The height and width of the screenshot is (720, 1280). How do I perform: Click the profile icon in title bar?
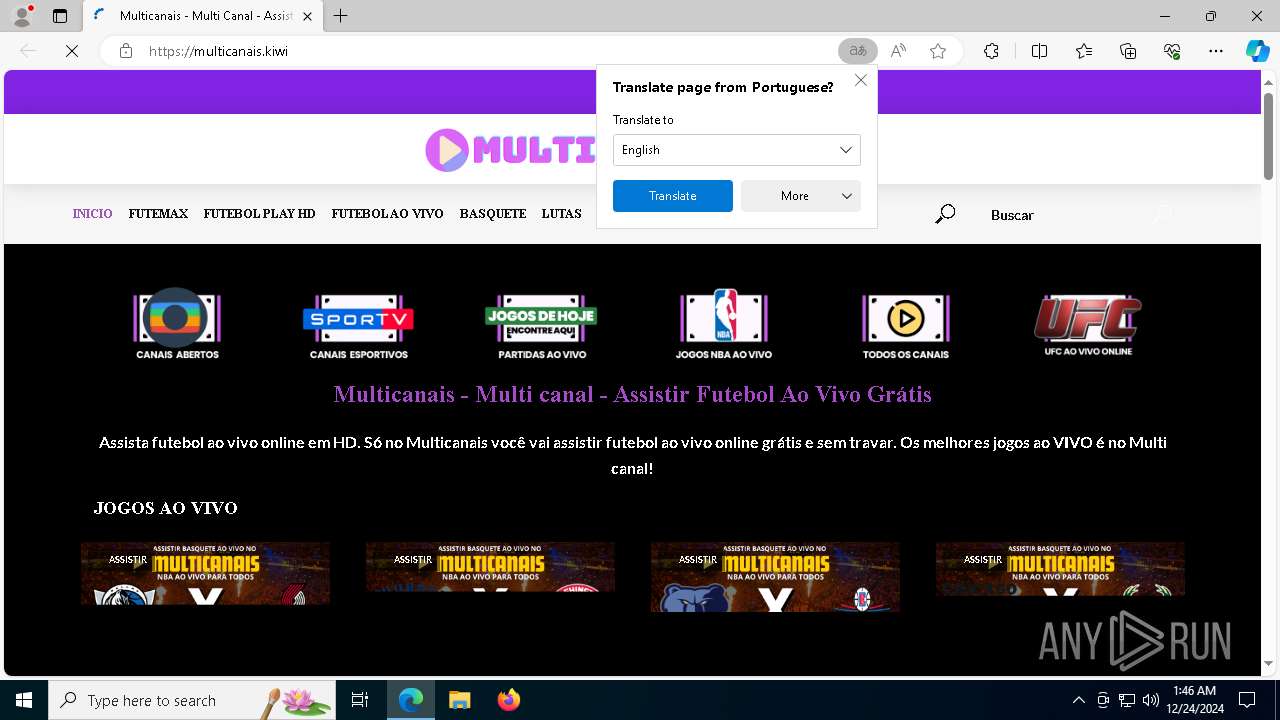[22, 16]
